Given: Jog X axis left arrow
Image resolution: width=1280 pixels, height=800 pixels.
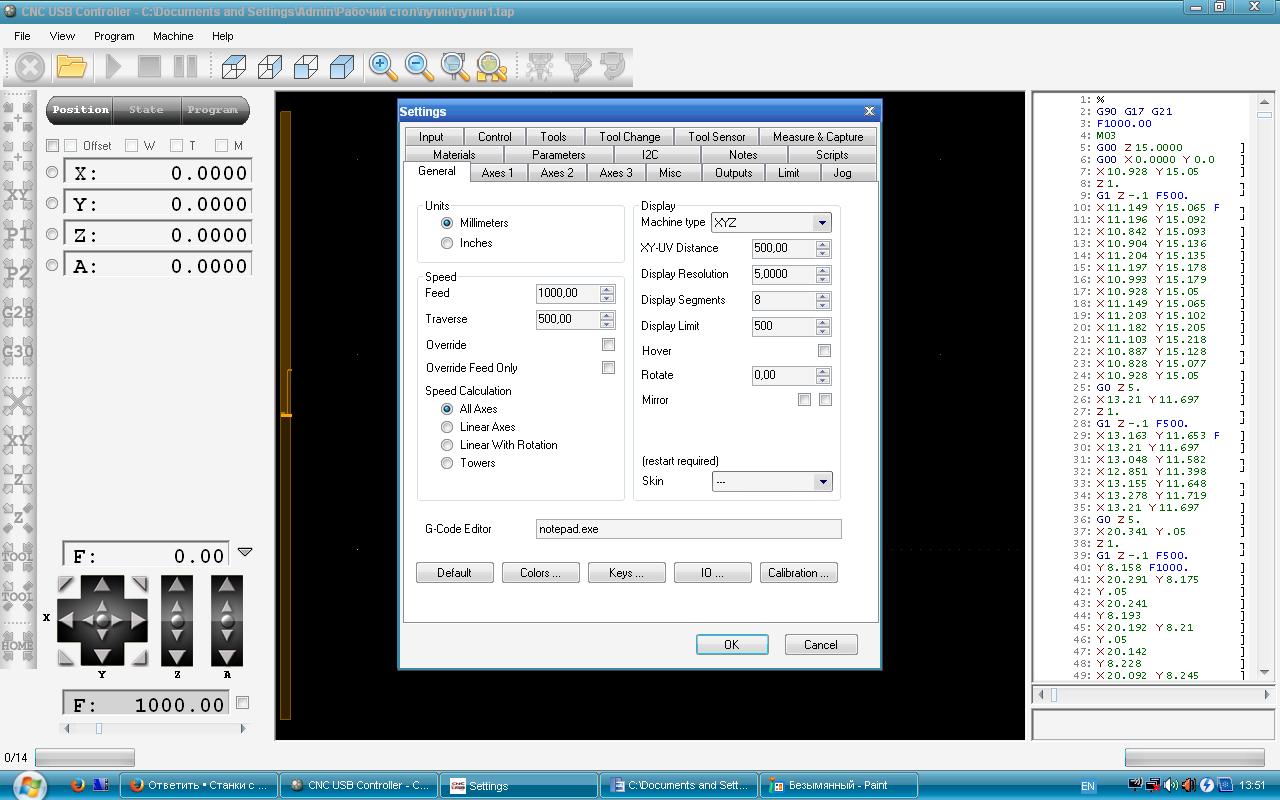Looking at the screenshot, I should (67, 621).
